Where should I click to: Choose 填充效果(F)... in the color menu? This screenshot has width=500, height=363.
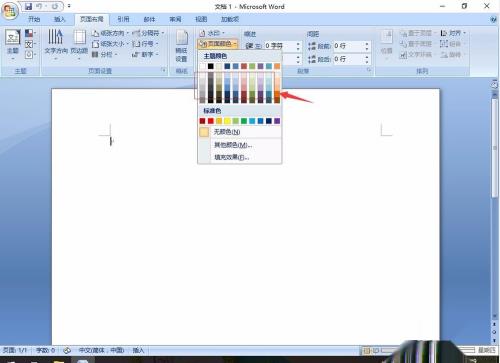pyautogui.click(x=240, y=157)
